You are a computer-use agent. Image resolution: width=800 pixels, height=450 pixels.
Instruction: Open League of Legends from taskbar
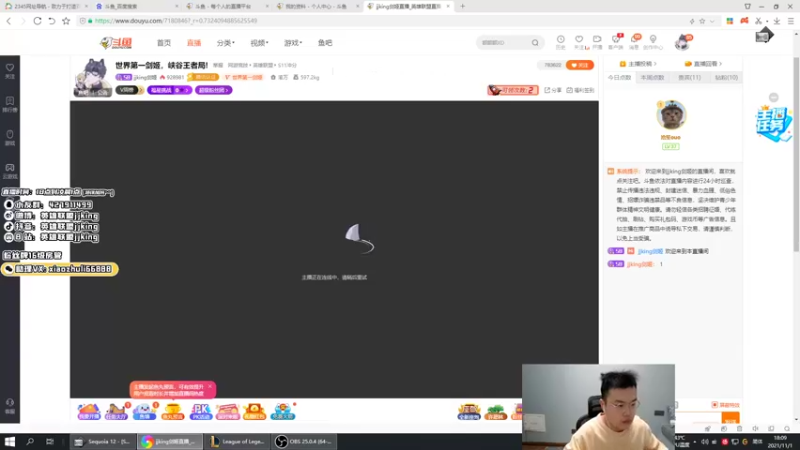(238, 441)
